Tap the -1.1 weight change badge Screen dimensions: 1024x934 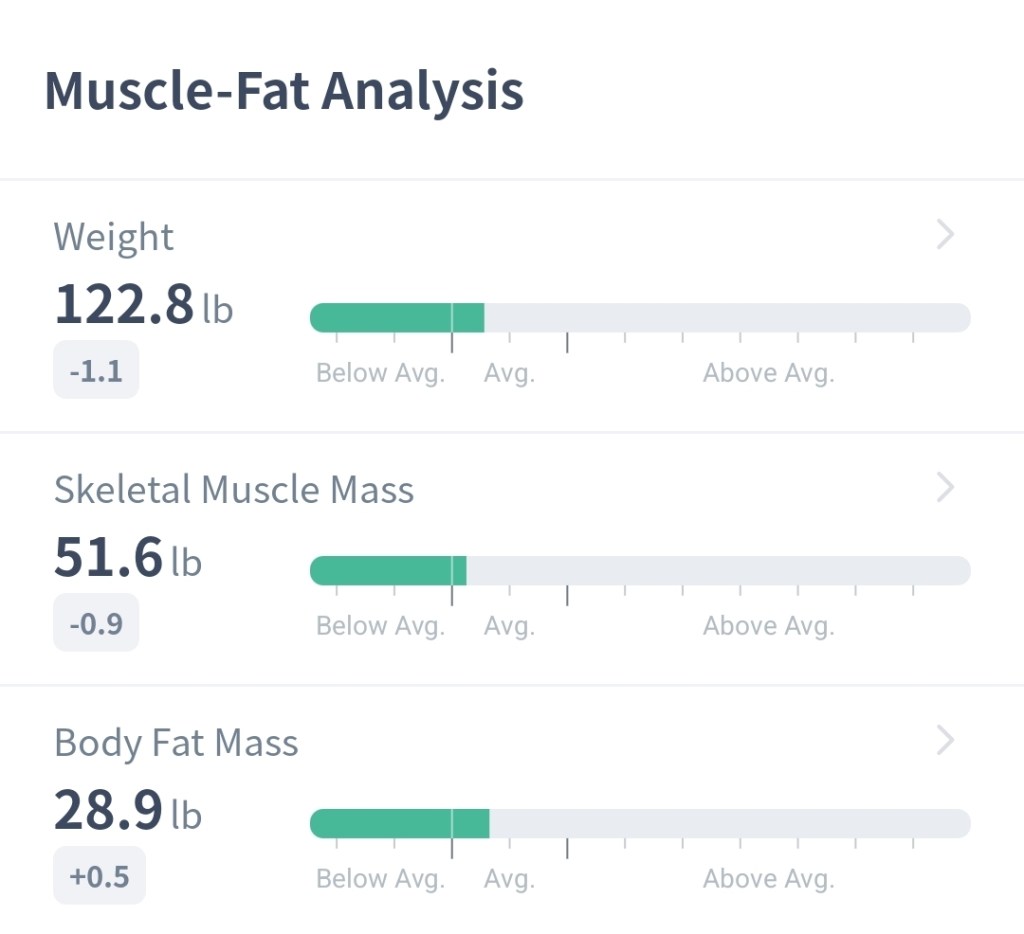(x=96, y=372)
